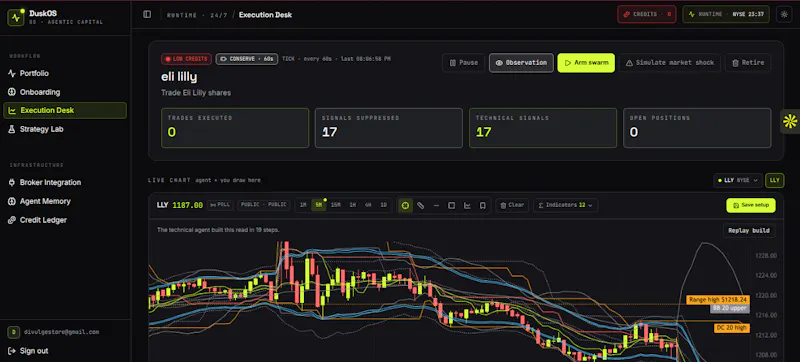This screenshot has height=362, width=800.
Task: Click the Trade Eli Lilly shares description
Action: coord(196,93)
